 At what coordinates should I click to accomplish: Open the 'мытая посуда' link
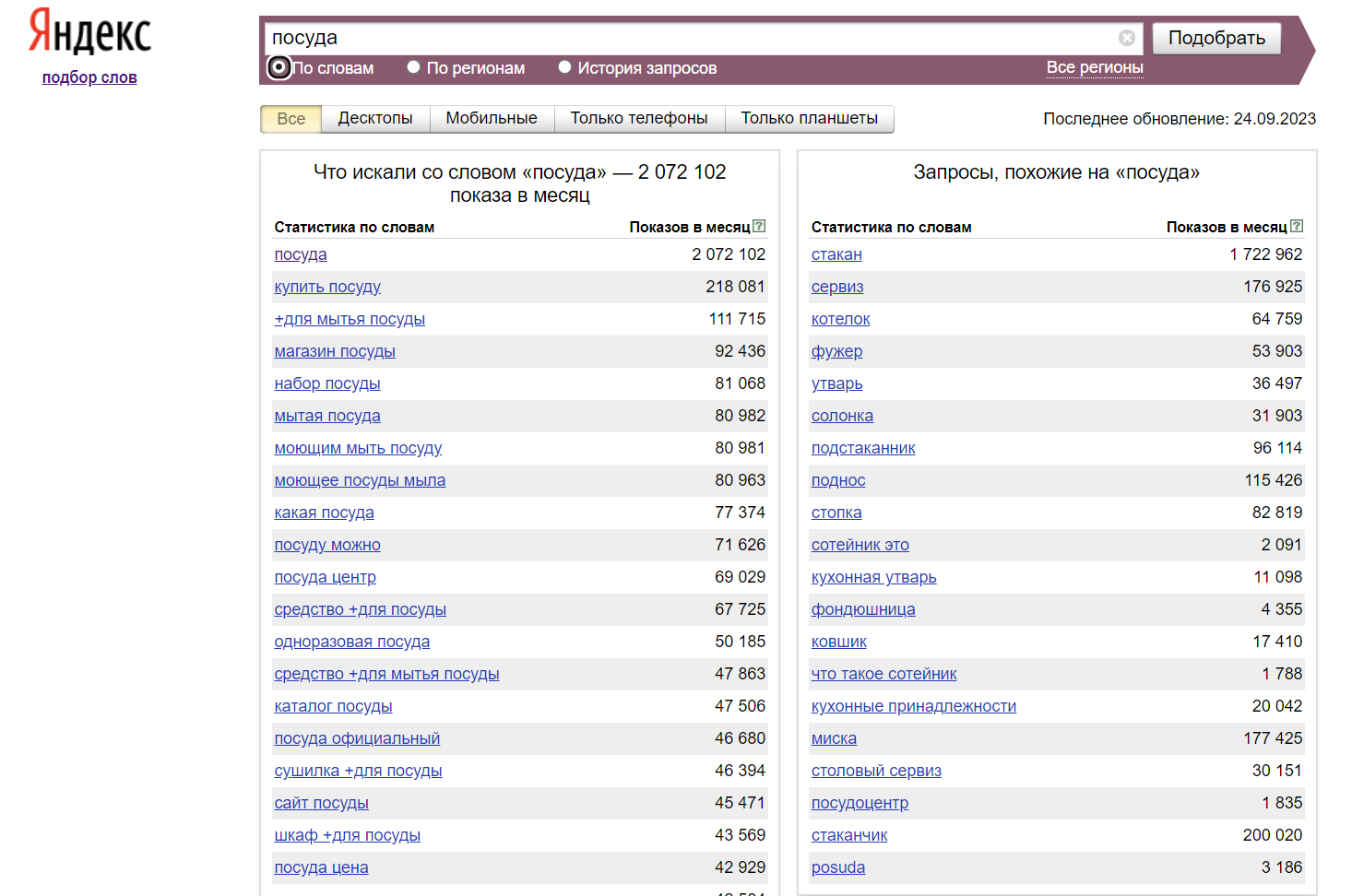point(327,416)
